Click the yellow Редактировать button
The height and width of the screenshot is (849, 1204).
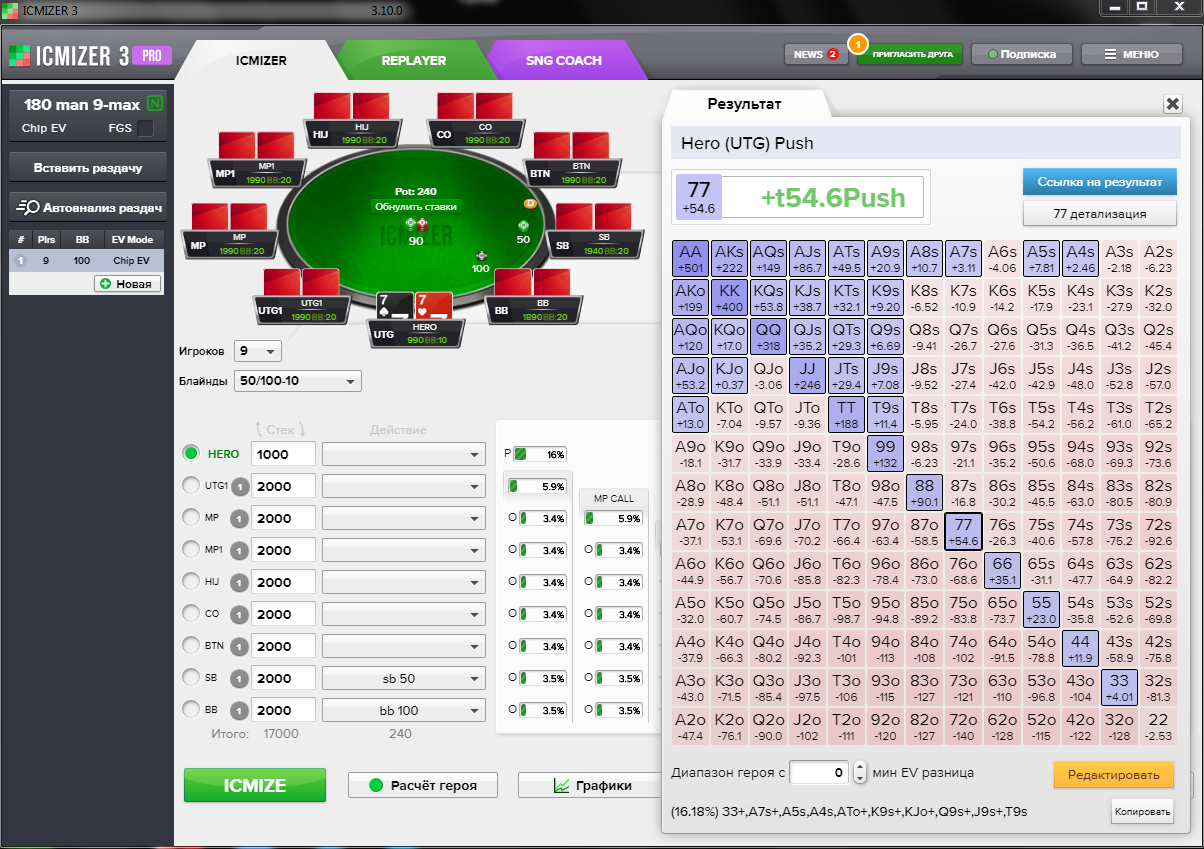pyautogui.click(x=1113, y=774)
